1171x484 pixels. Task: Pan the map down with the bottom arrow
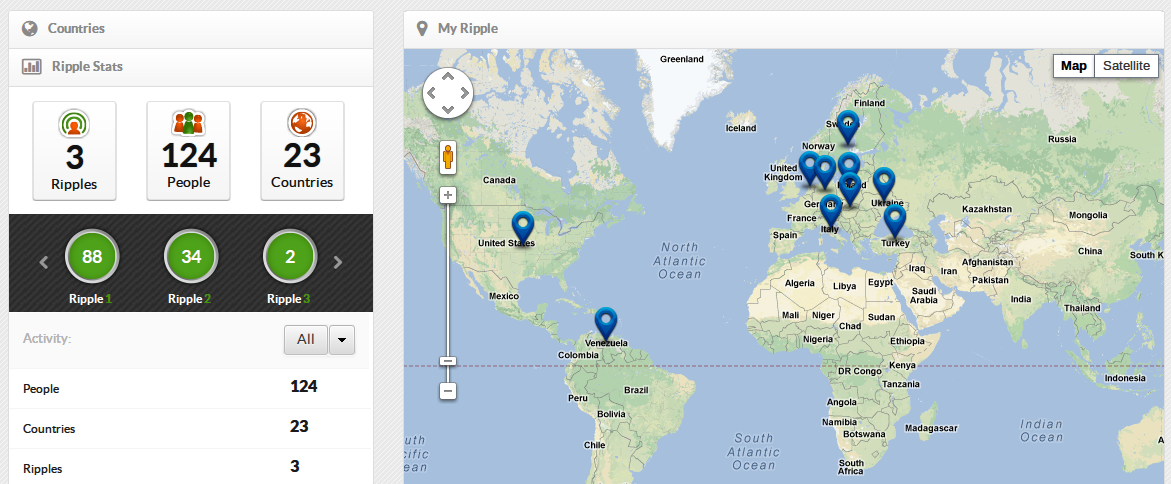(447, 110)
